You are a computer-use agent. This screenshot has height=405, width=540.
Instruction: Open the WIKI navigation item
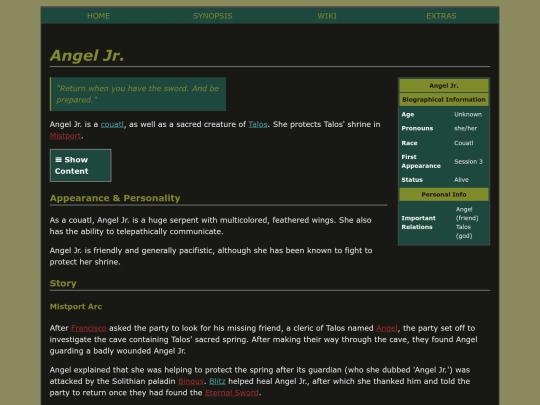tap(327, 16)
